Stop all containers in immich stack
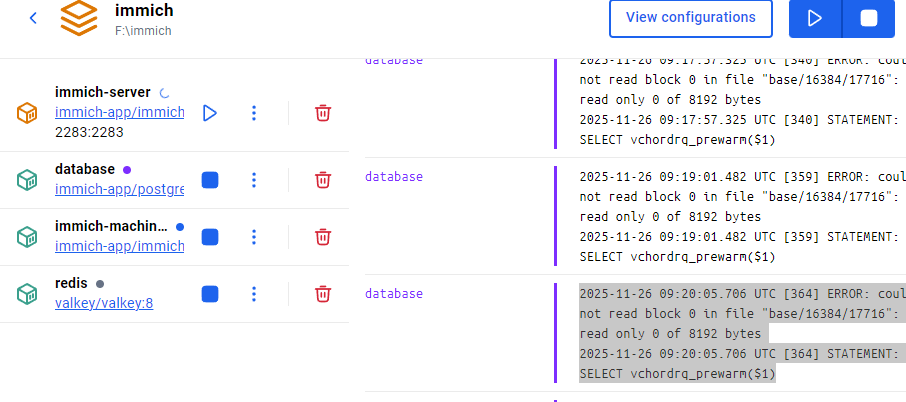906x402 pixels. 868,18
